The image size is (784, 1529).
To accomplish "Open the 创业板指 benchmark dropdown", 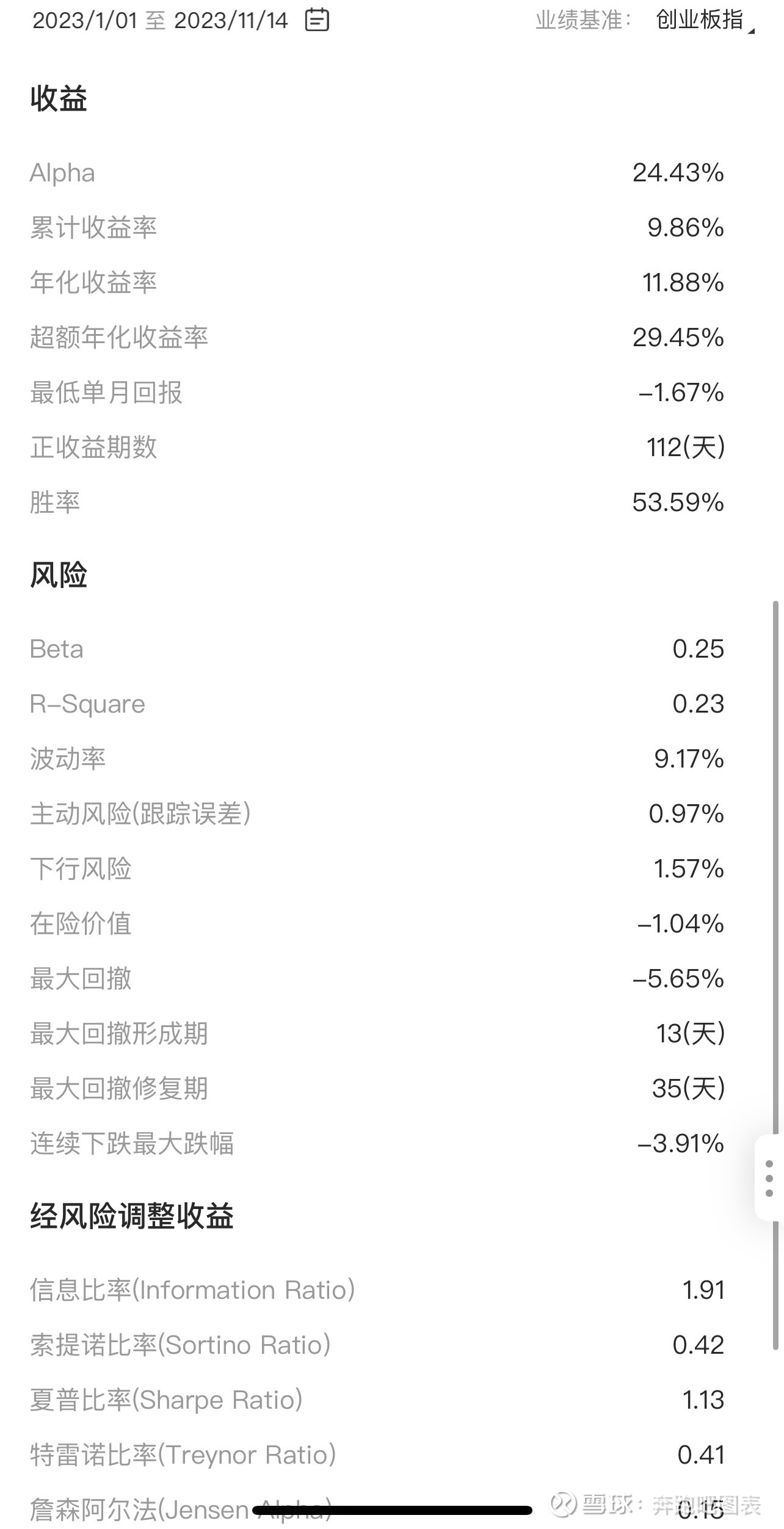I will pos(705,20).
